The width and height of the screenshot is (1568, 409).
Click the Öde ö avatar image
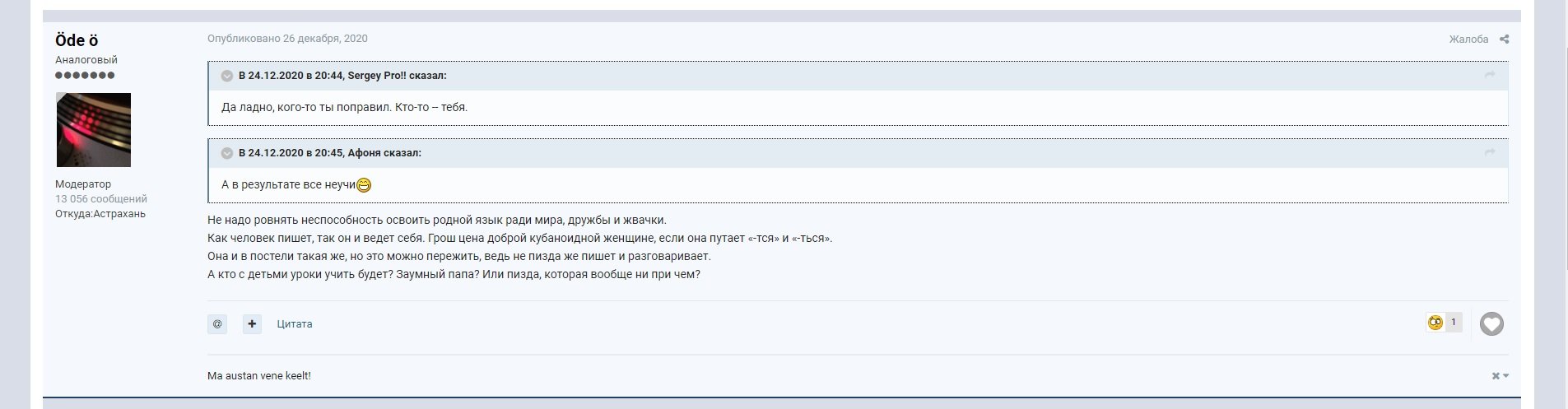pyautogui.click(x=93, y=130)
